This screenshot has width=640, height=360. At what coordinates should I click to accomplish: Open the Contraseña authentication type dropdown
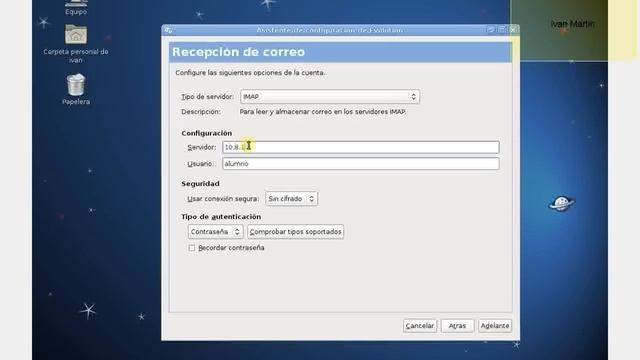(x=216, y=232)
